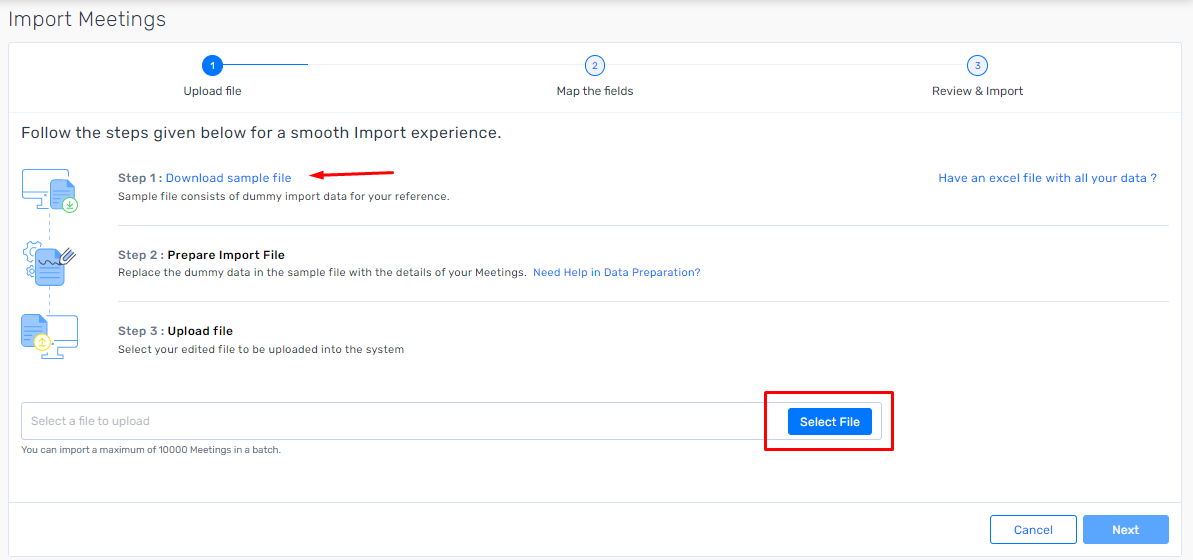Go to the Map the fields step
Screen dimensions: 1193x560
594,91
